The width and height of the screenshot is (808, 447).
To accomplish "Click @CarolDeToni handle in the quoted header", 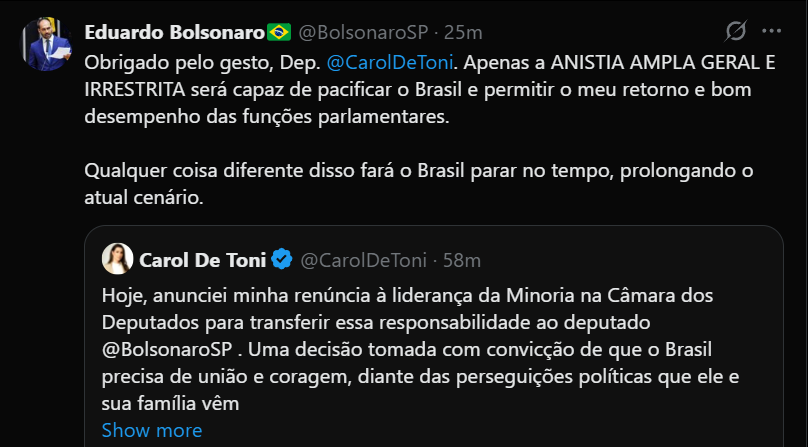I will [x=362, y=260].
